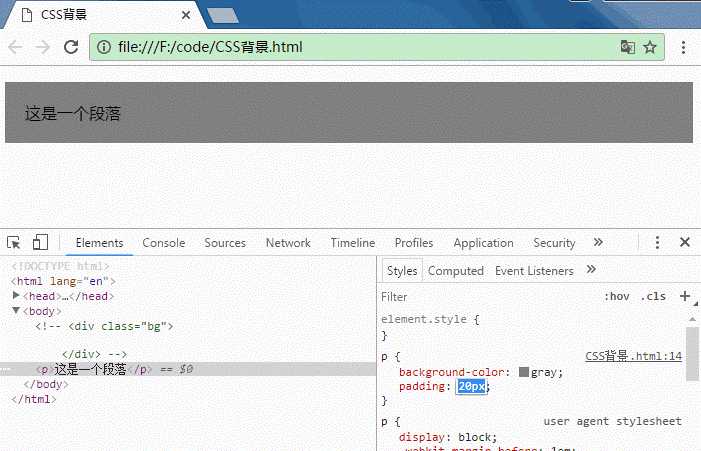701x451 pixels.
Task: Expand the head node
Action: [16, 295]
